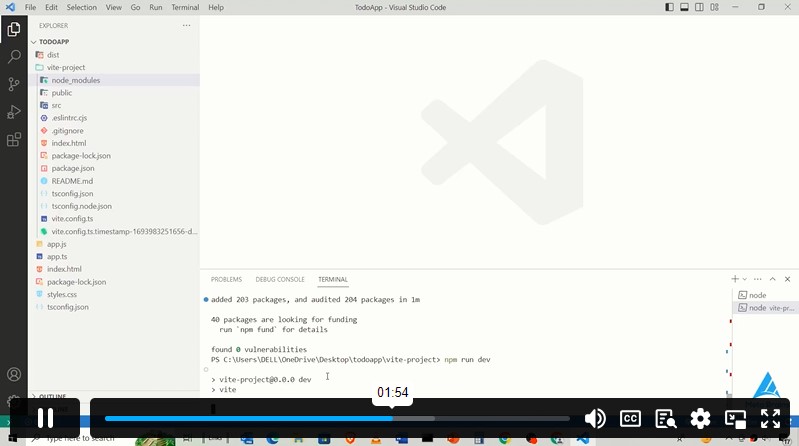Viewport: 799px width, 446px height.
Task: Open the Selection menu
Action: point(82,7)
